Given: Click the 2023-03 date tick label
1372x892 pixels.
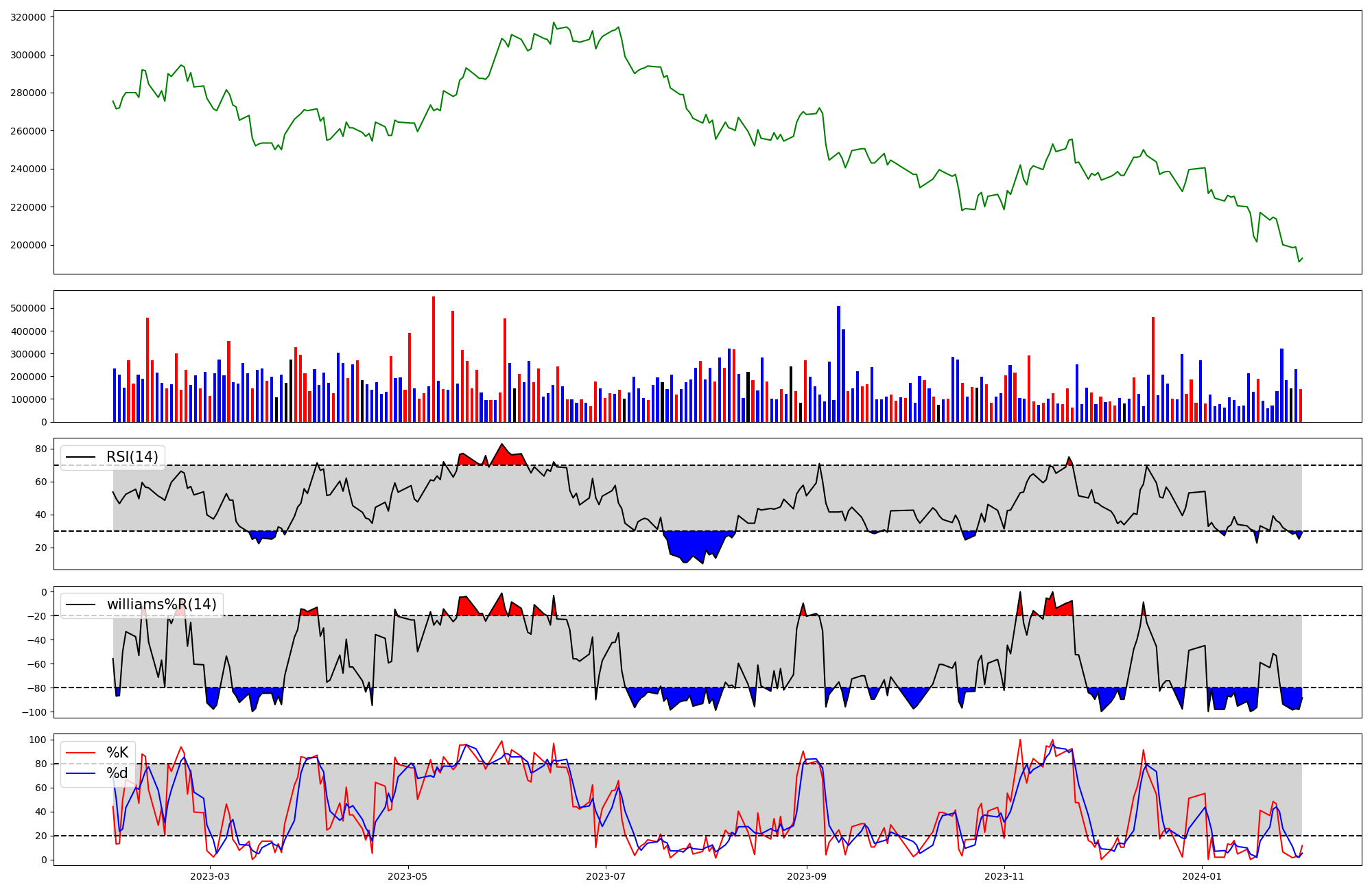Looking at the screenshot, I should [210, 876].
